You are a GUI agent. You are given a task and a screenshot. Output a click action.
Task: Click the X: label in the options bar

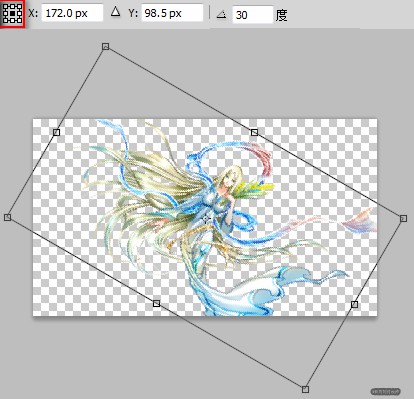(x=33, y=13)
